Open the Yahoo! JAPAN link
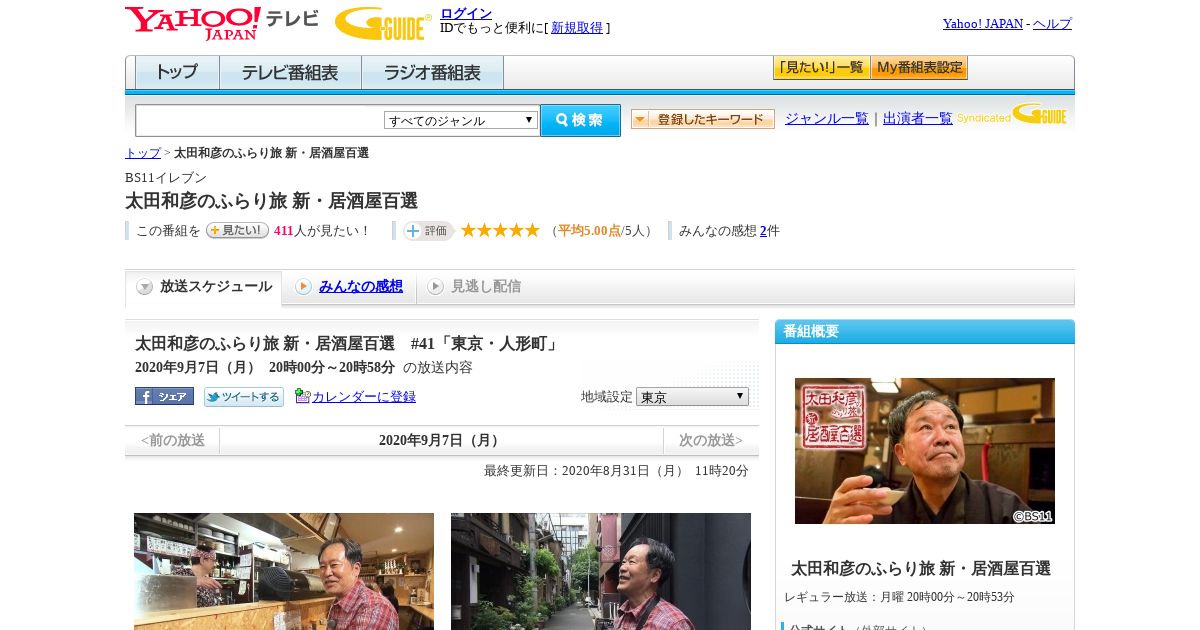Screen dimensions: 1200x630 [x=983, y=24]
